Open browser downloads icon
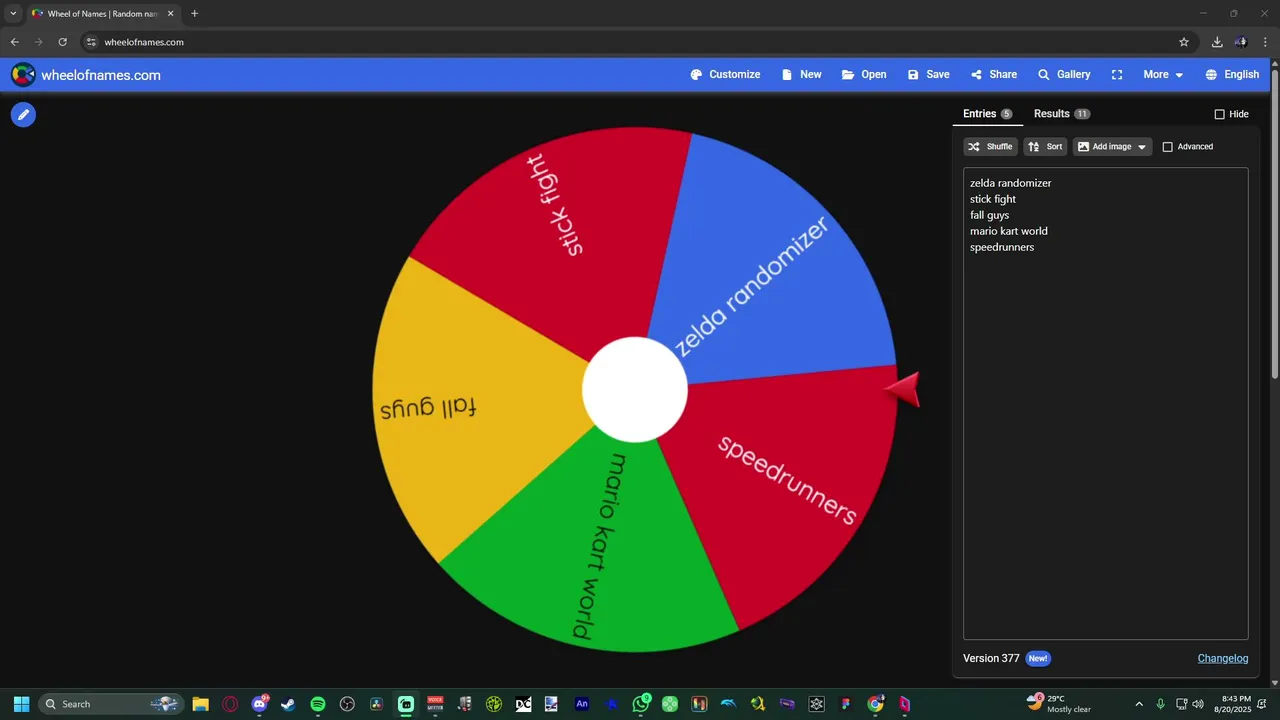 point(1217,42)
